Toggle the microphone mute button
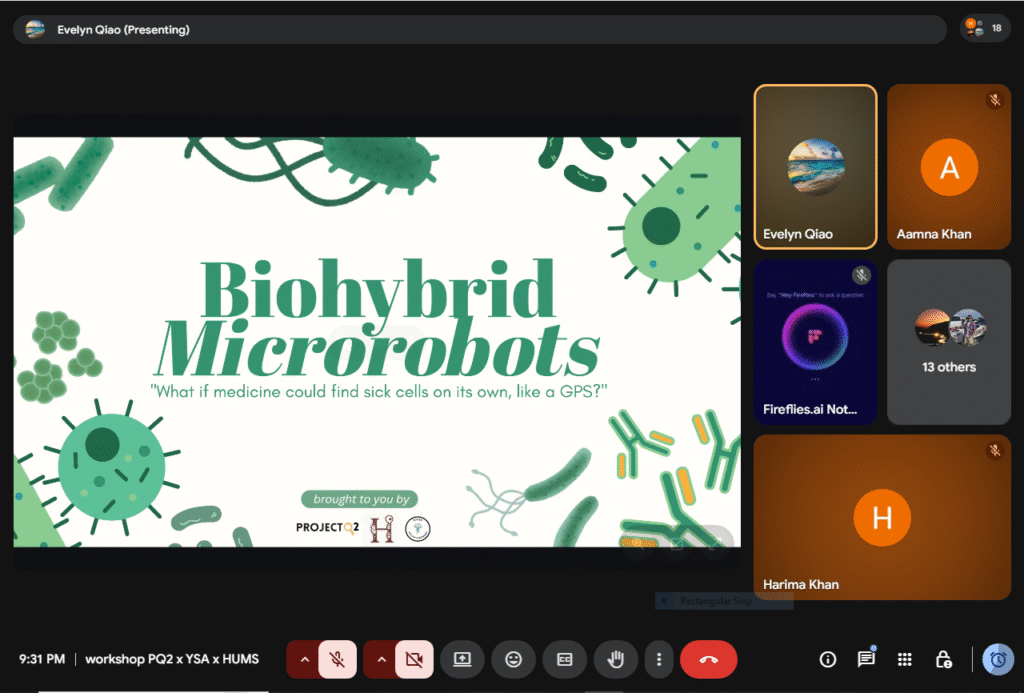Viewport: 1024px width, 693px height. [x=338, y=660]
